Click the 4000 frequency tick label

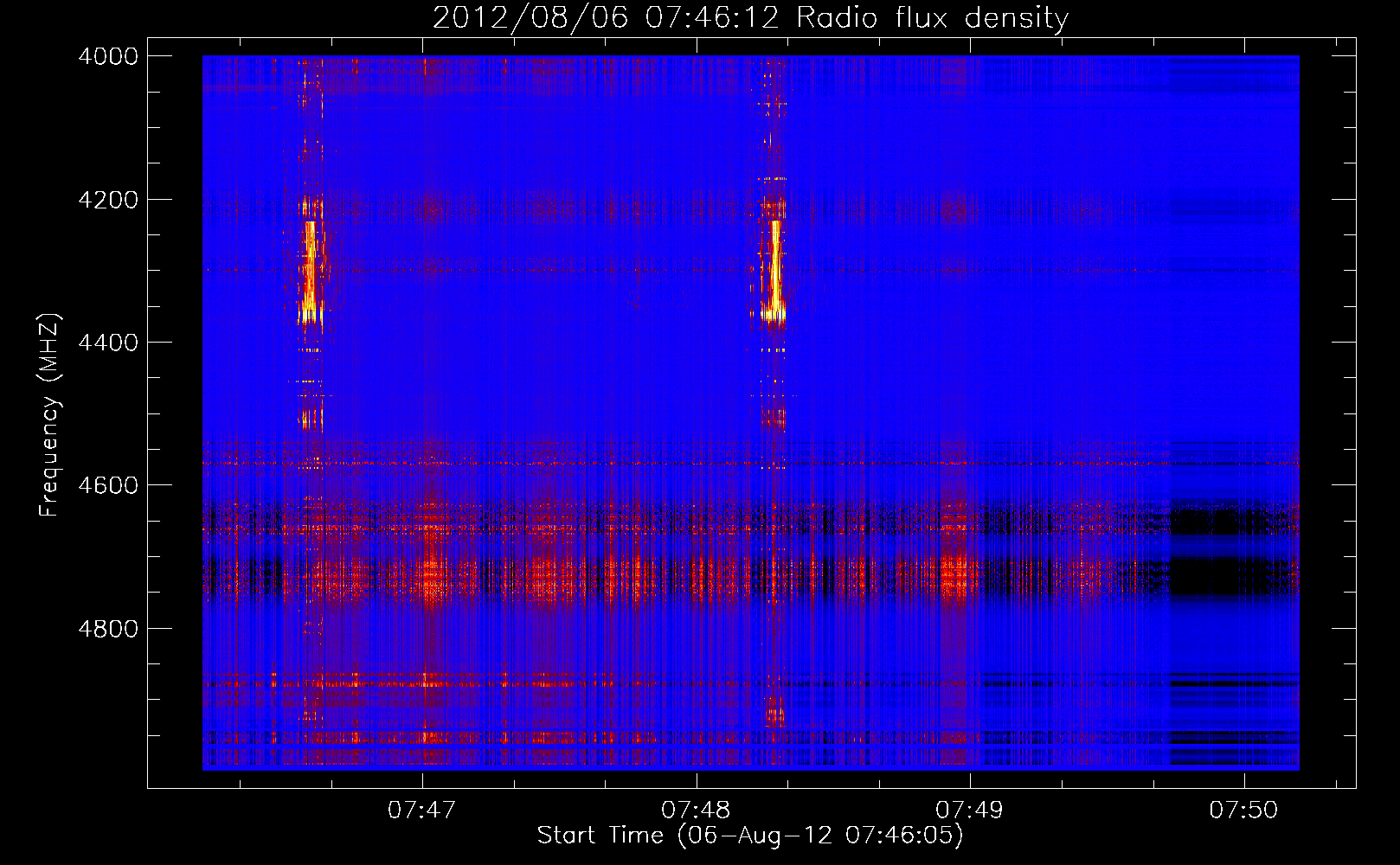point(108,56)
